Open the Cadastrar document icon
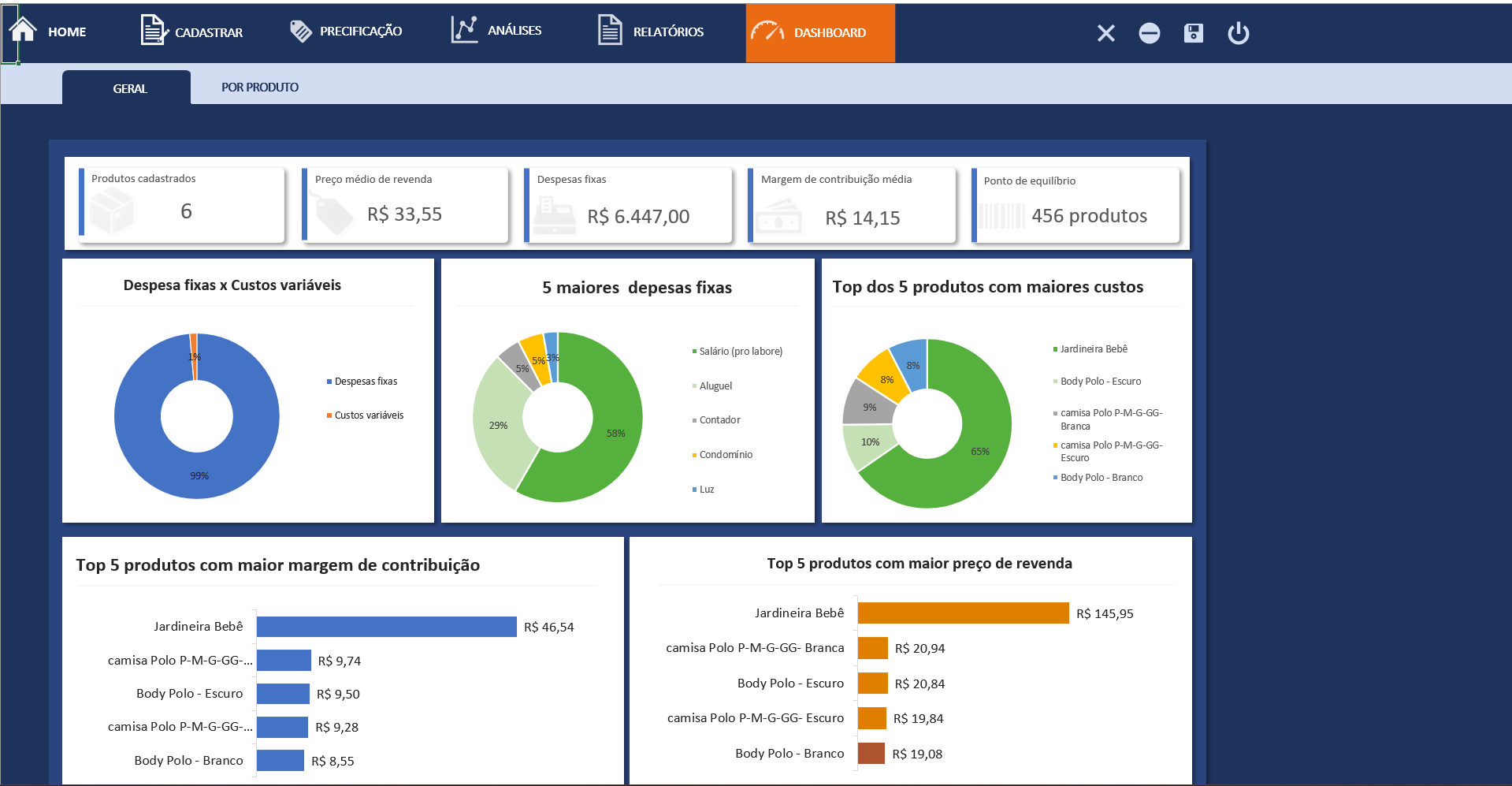Screen dimensions: 1512x786 coord(153,31)
